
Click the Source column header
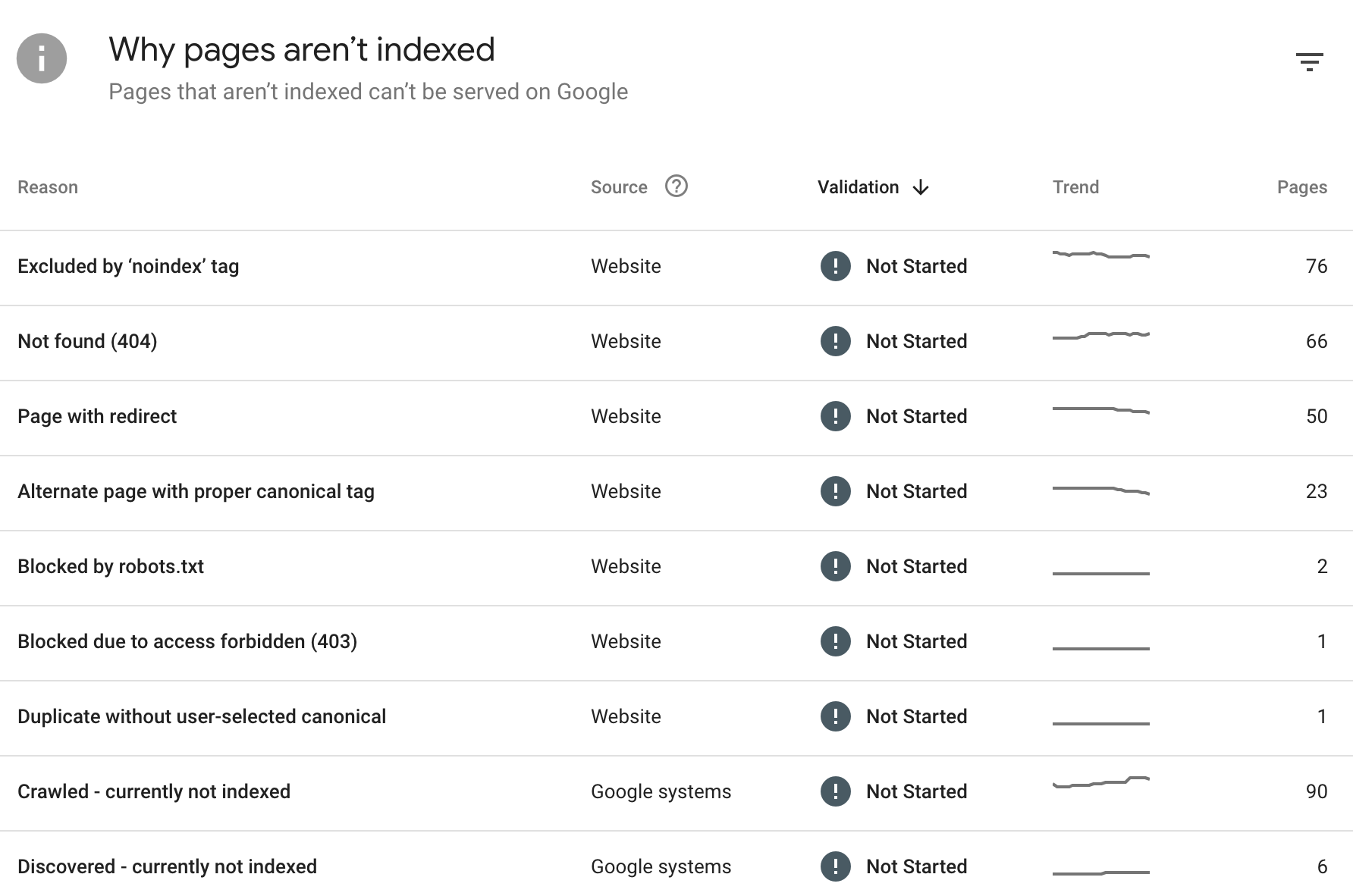[x=618, y=186]
